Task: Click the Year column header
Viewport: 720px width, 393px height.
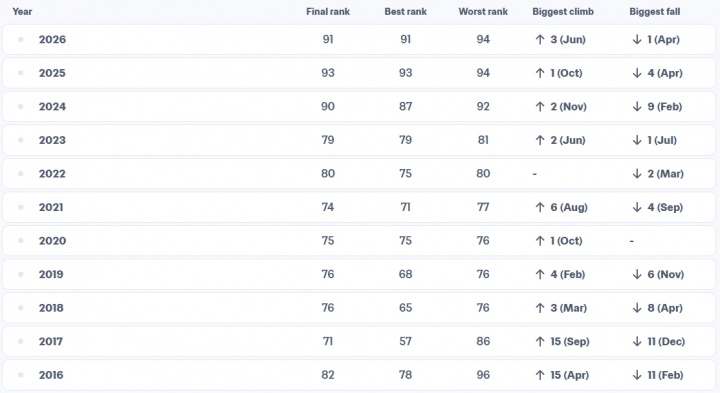Action: pos(22,11)
